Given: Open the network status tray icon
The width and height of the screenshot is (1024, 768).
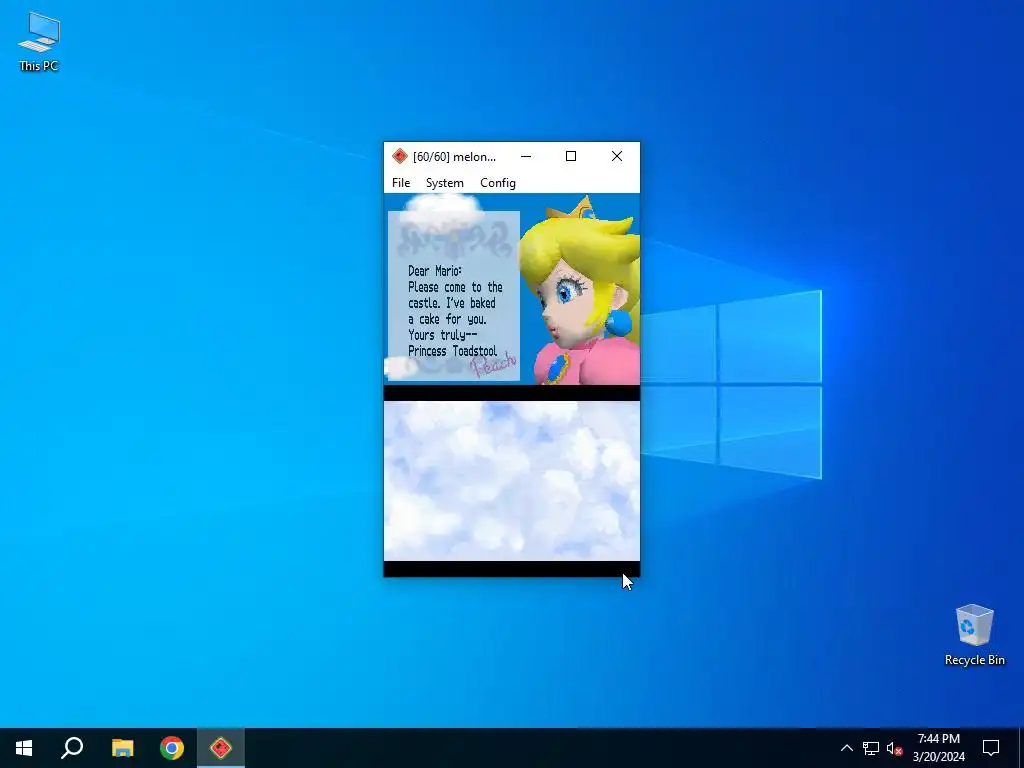Looking at the screenshot, I should click(871, 748).
